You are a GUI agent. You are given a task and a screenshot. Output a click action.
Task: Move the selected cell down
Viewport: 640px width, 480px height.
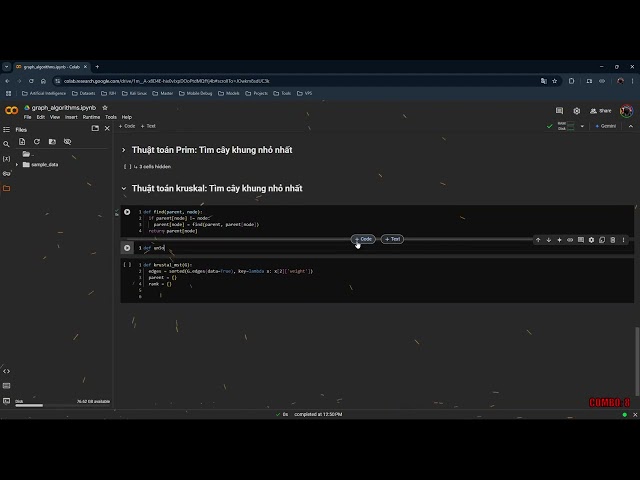coord(549,240)
